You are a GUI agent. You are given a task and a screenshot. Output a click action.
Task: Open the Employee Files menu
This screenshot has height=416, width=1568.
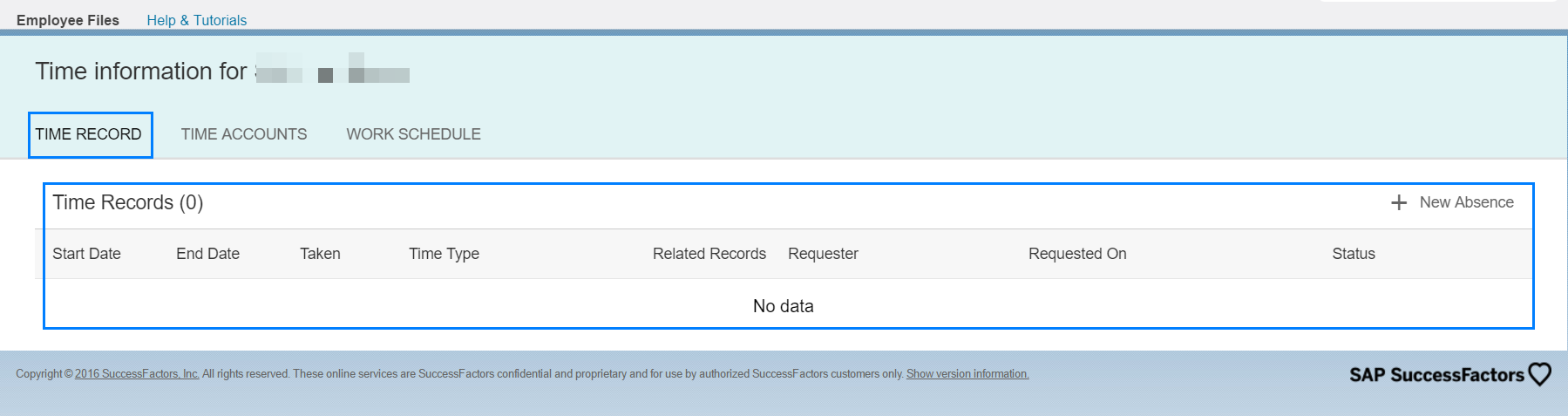tap(68, 20)
